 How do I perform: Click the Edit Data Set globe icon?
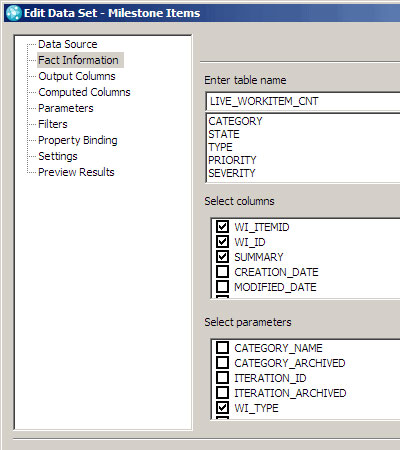(14, 13)
